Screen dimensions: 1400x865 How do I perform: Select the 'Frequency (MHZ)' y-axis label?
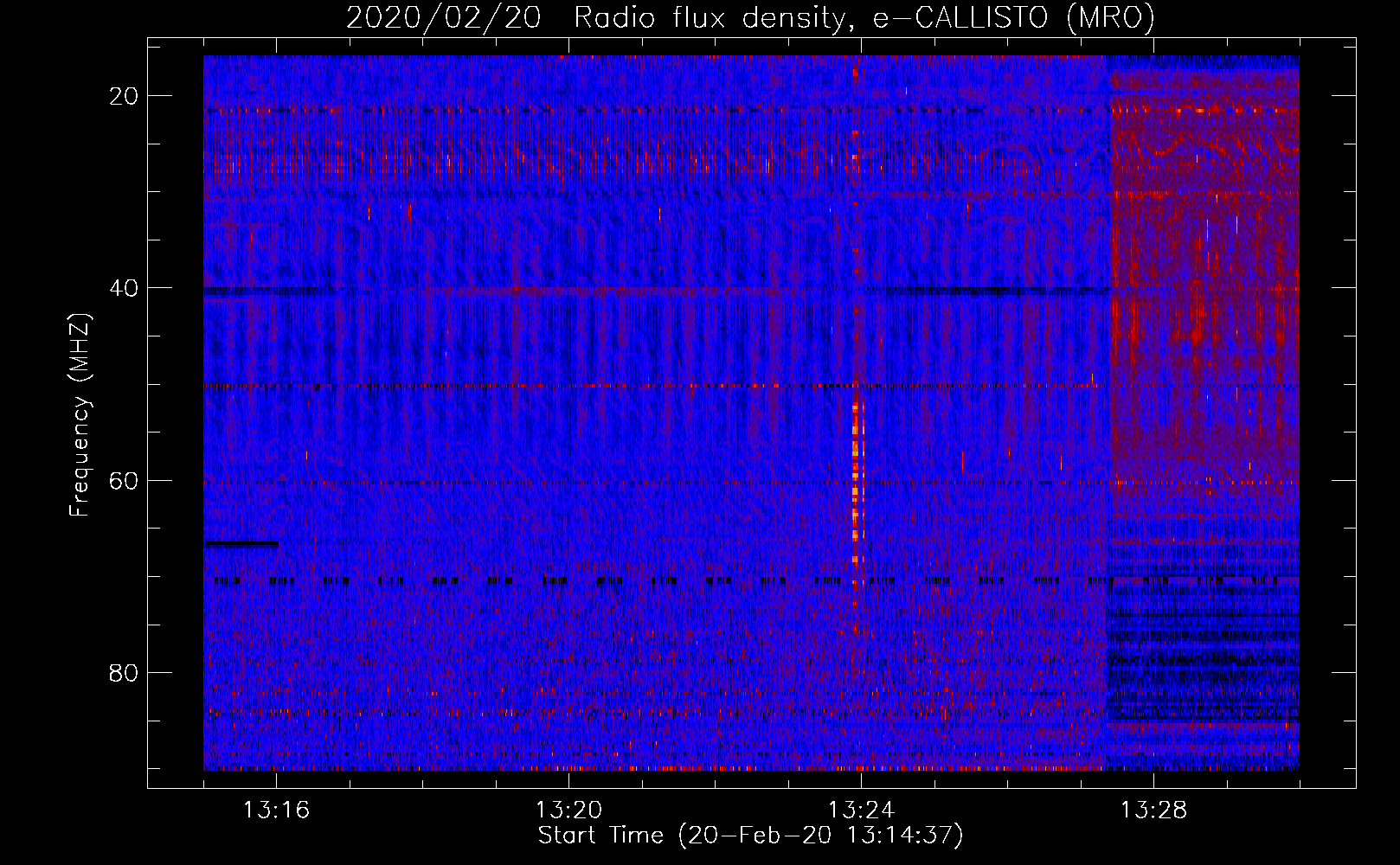coord(80,414)
